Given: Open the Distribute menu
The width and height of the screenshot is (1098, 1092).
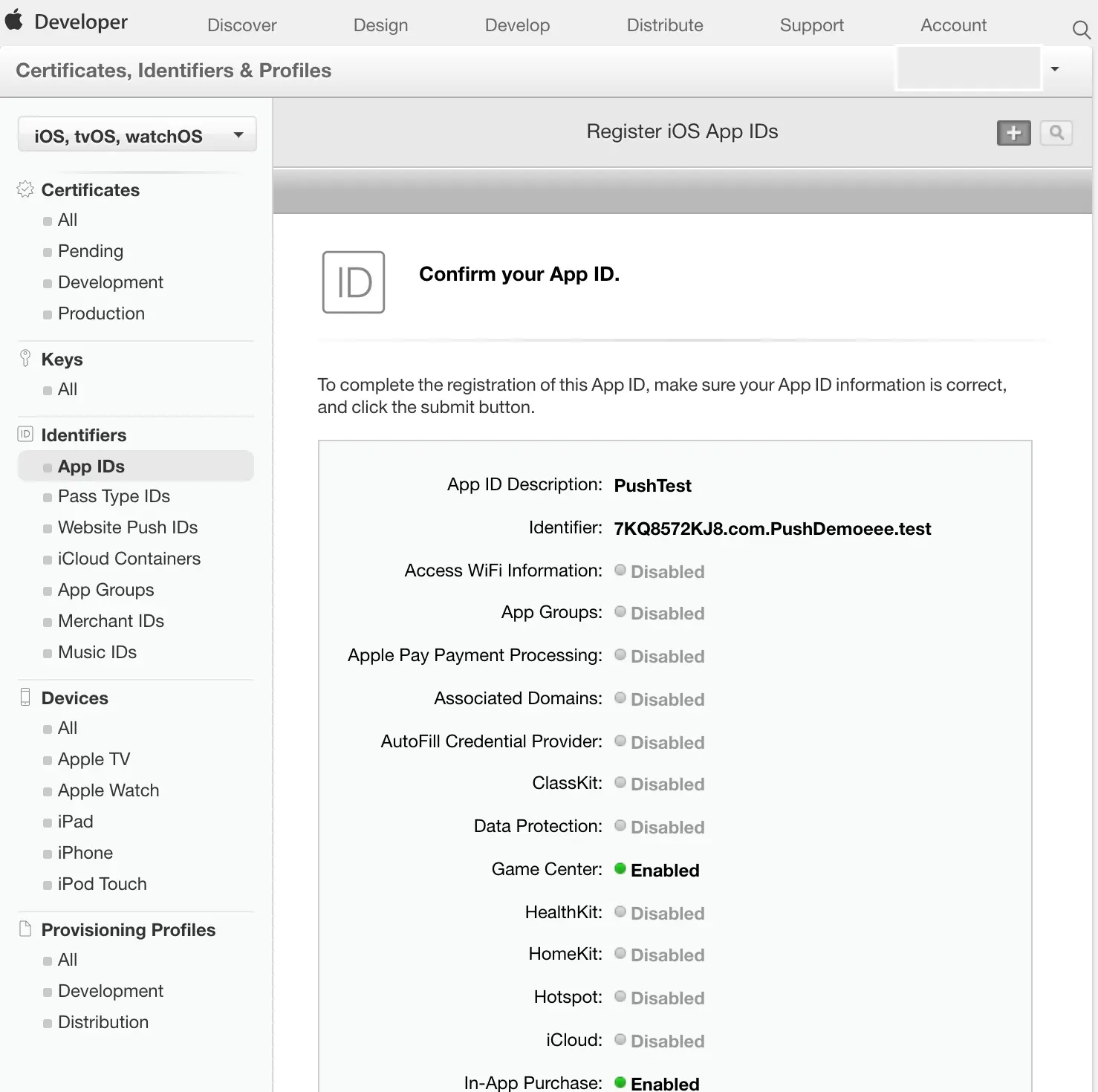Looking at the screenshot, I should point(665,25).
